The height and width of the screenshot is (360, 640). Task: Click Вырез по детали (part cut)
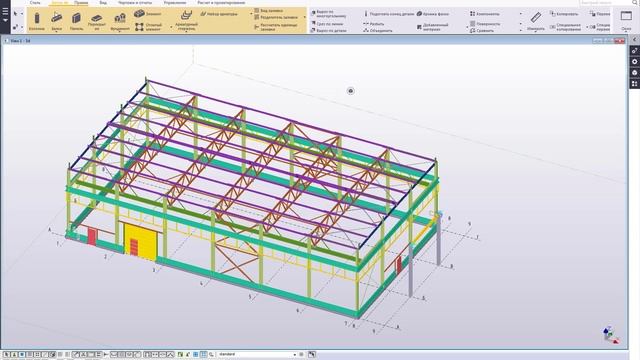329,31
